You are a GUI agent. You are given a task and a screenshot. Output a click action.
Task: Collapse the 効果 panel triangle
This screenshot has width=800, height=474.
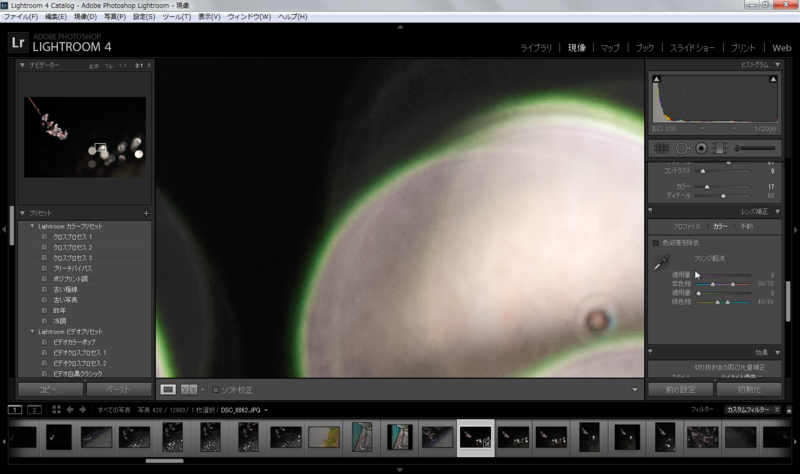point(778,353)
